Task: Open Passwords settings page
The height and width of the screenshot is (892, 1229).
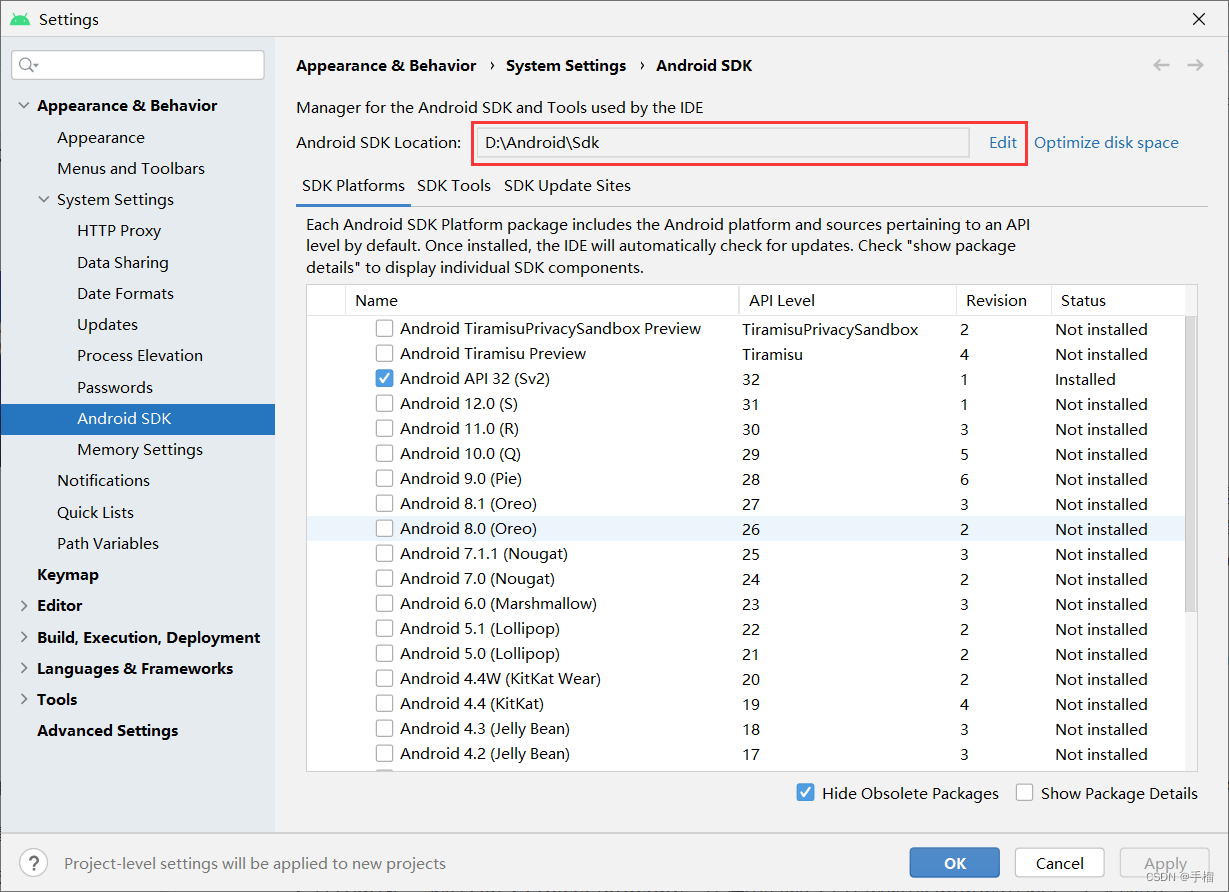Action: [115, 388]
